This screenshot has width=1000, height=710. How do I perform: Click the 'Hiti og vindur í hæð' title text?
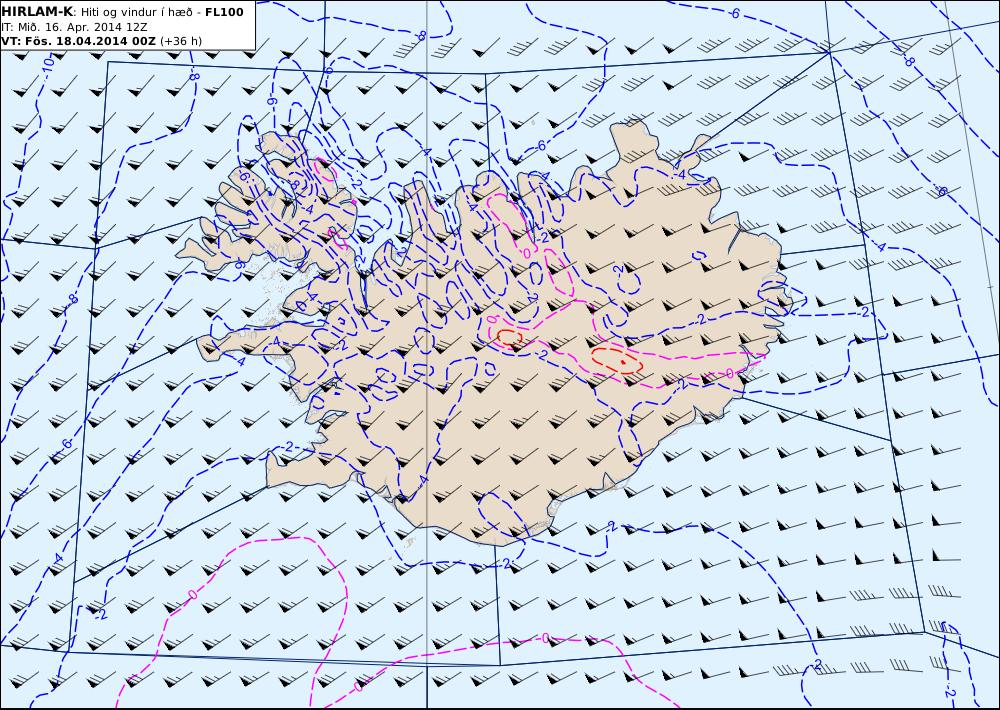136,12
